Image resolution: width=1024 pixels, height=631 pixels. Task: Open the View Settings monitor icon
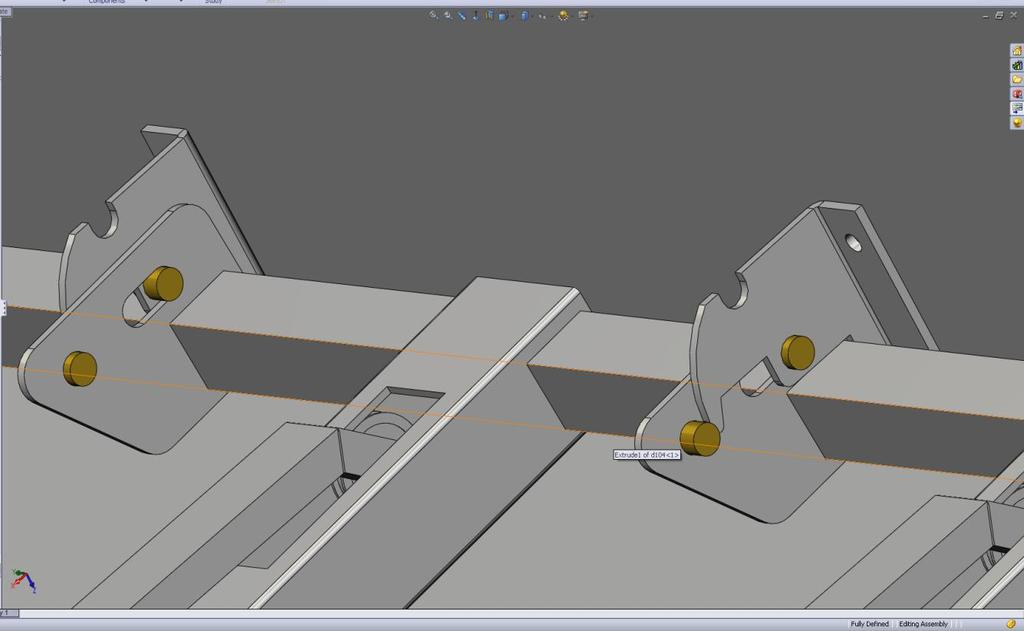click(583, 15)
